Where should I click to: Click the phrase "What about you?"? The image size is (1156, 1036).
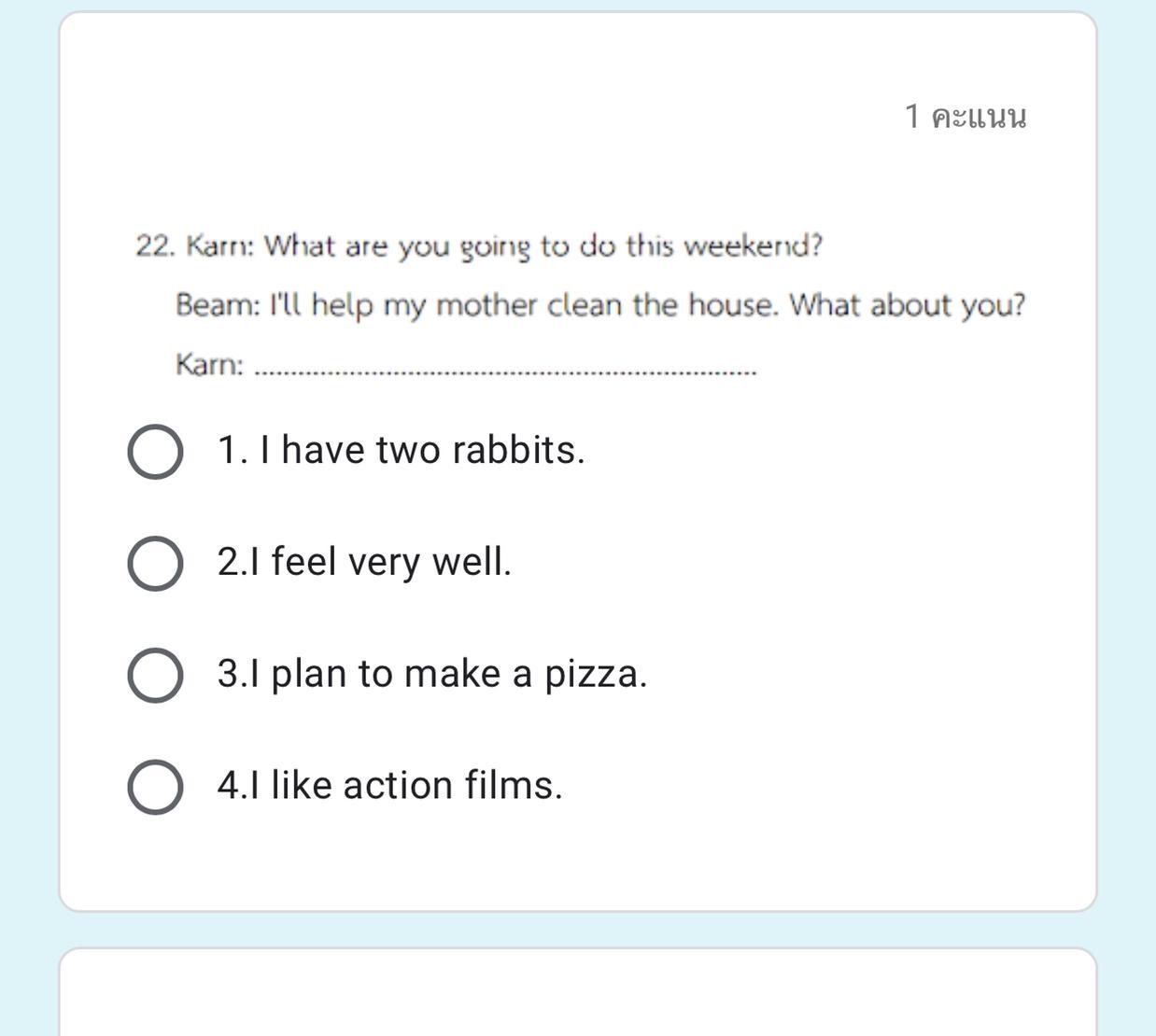click(x=907, y=305)
